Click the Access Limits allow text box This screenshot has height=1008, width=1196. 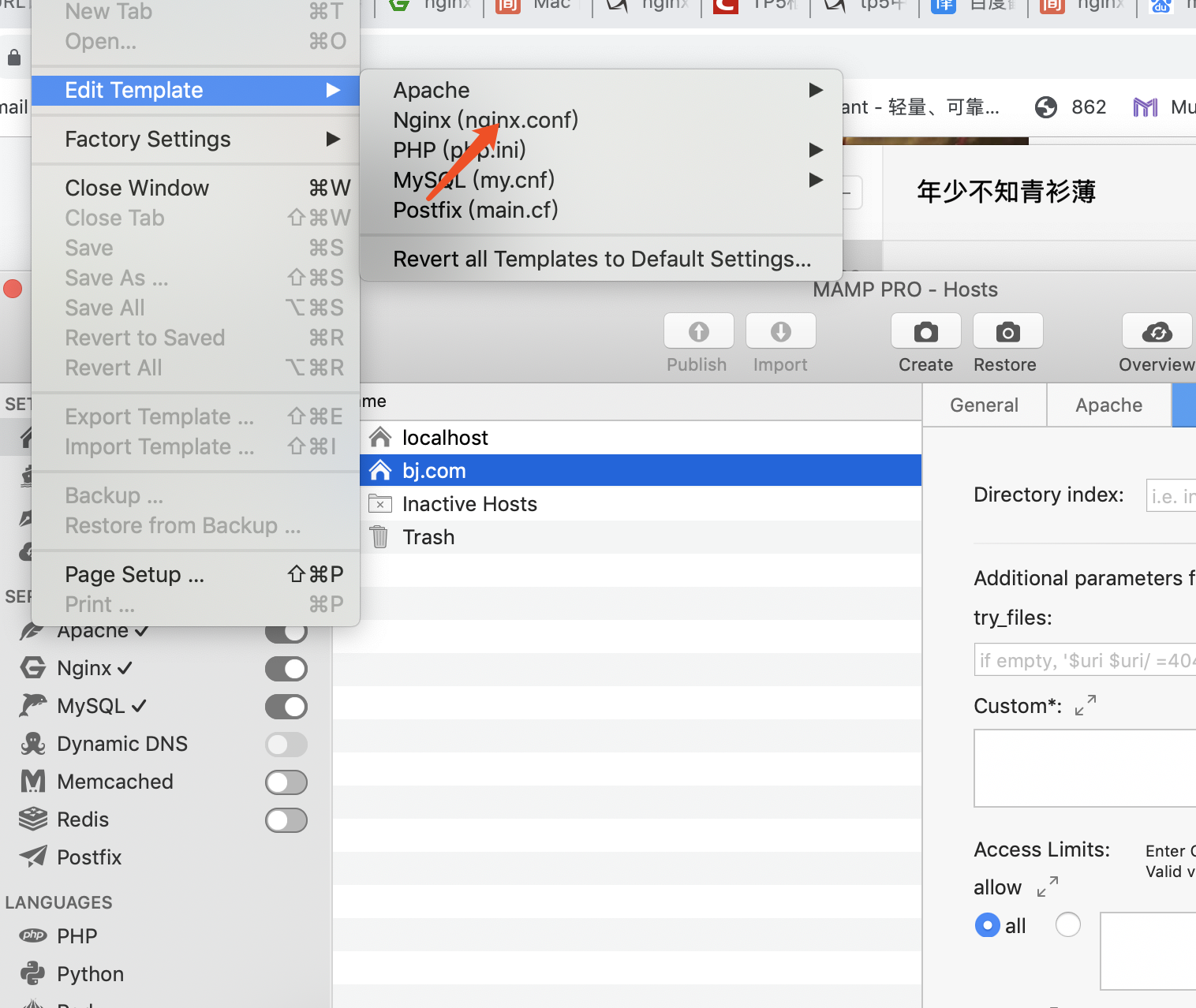1148,951
